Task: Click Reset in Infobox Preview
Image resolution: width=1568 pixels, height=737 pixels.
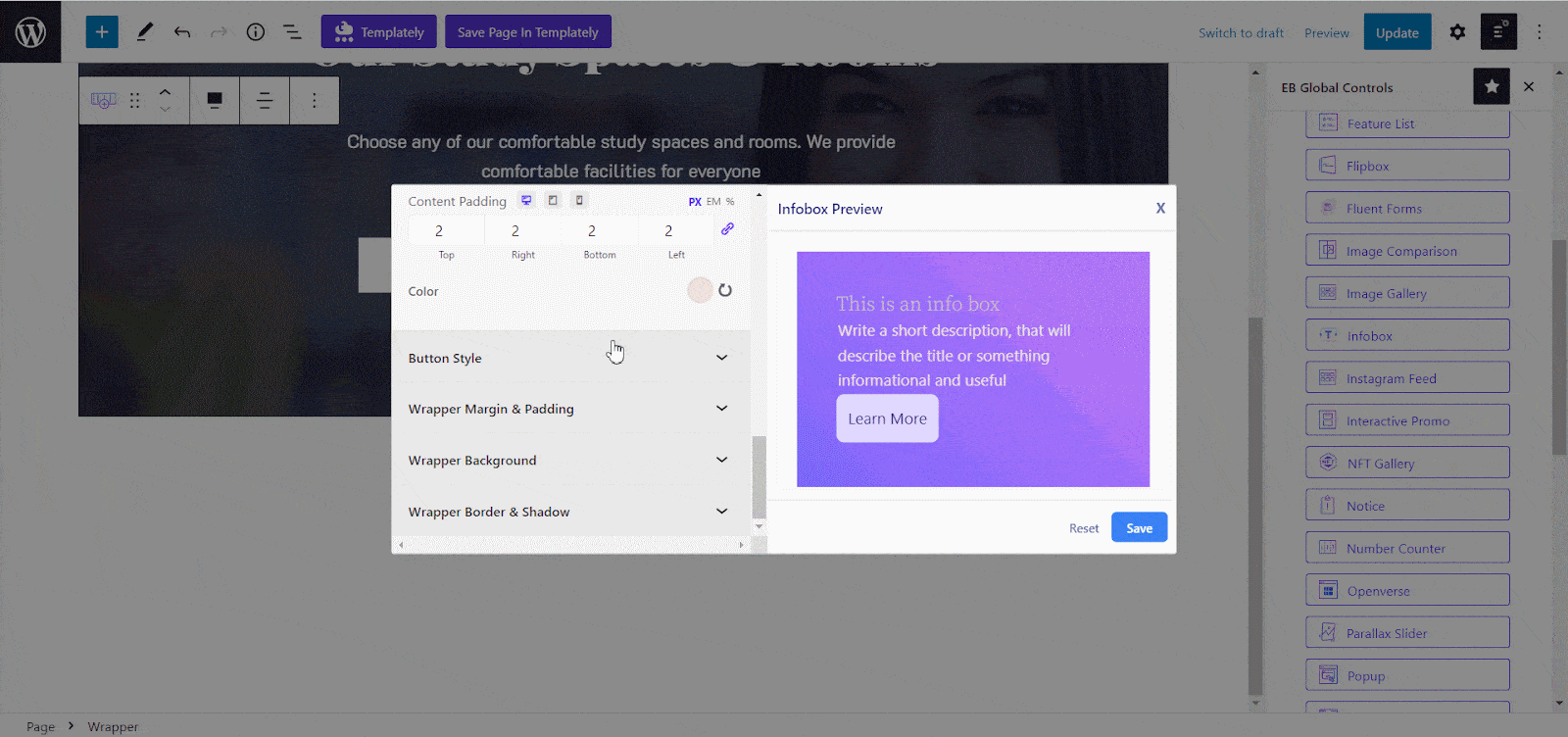Action: (x=1084, y=528)
